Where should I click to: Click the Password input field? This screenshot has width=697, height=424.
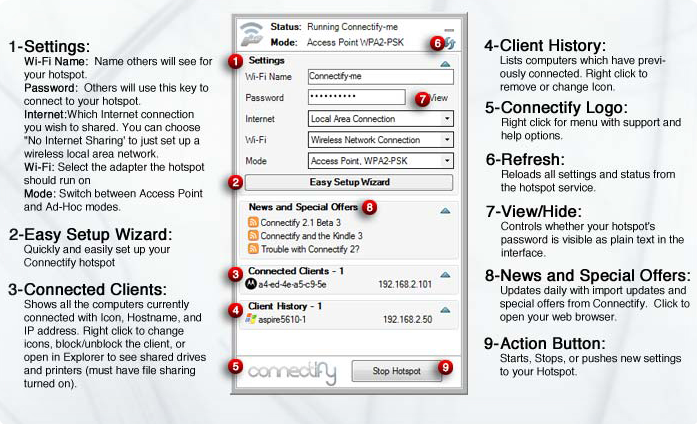pyautogui.click(x=357, y=97)
